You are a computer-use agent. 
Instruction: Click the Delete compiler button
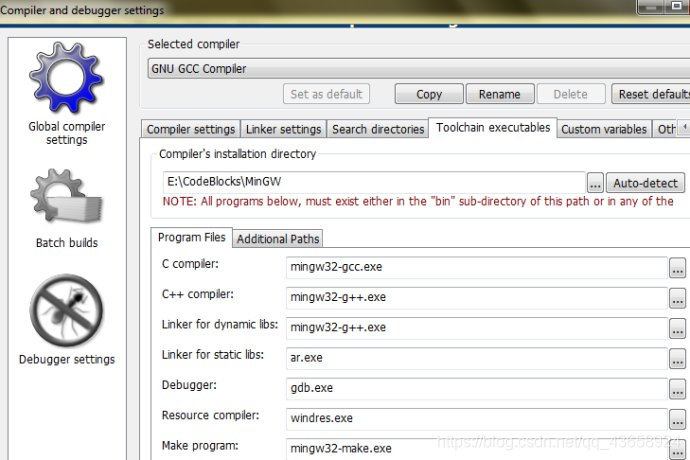[x=571, y=94]
